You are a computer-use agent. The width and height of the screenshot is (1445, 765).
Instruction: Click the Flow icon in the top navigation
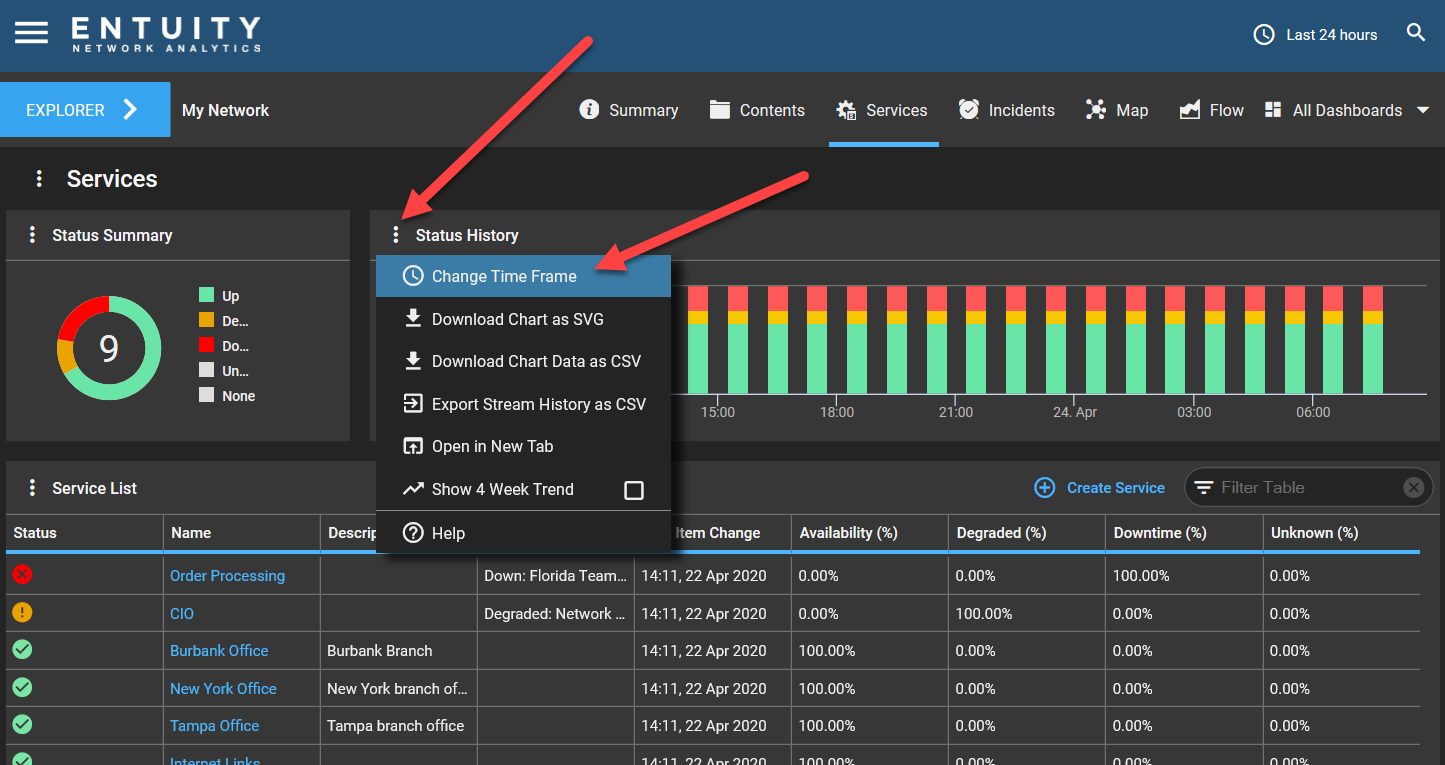point(1190,109)
